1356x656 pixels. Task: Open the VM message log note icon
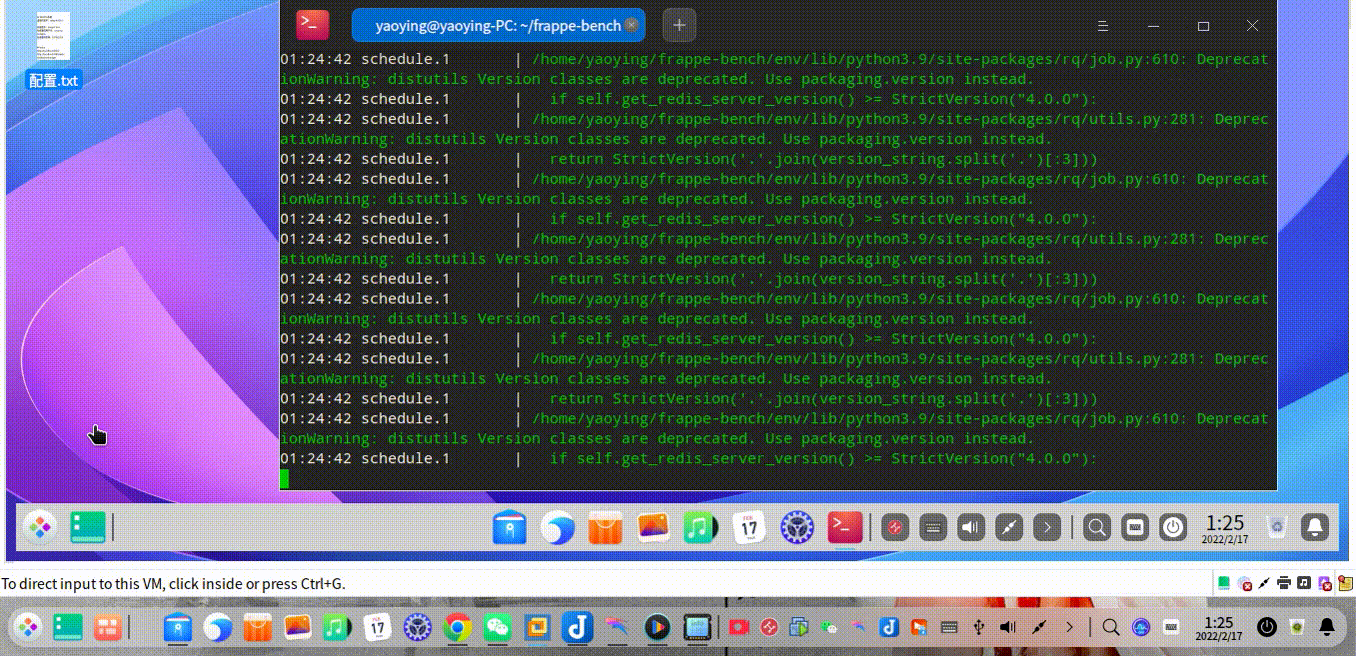pyautogui.click(x=1347, y=583)
